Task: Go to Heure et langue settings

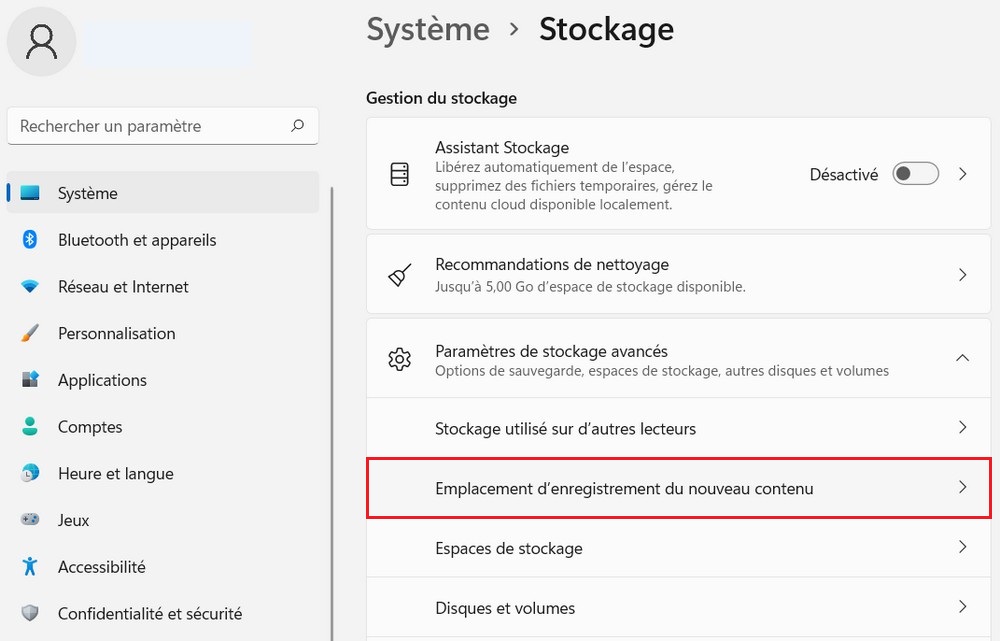Action: point(115,474)
